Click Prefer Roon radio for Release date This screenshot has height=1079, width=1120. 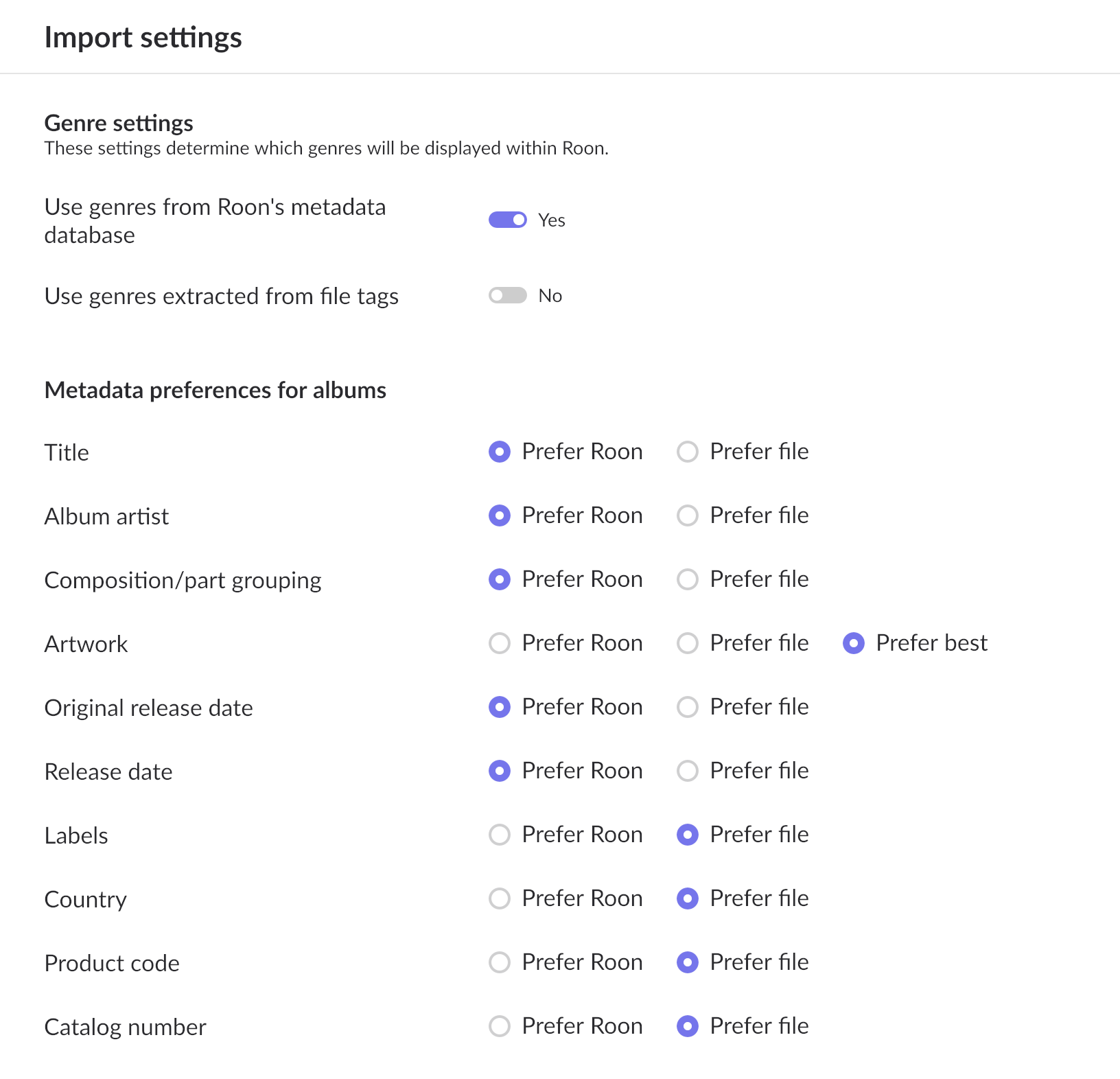coord(500,771)
